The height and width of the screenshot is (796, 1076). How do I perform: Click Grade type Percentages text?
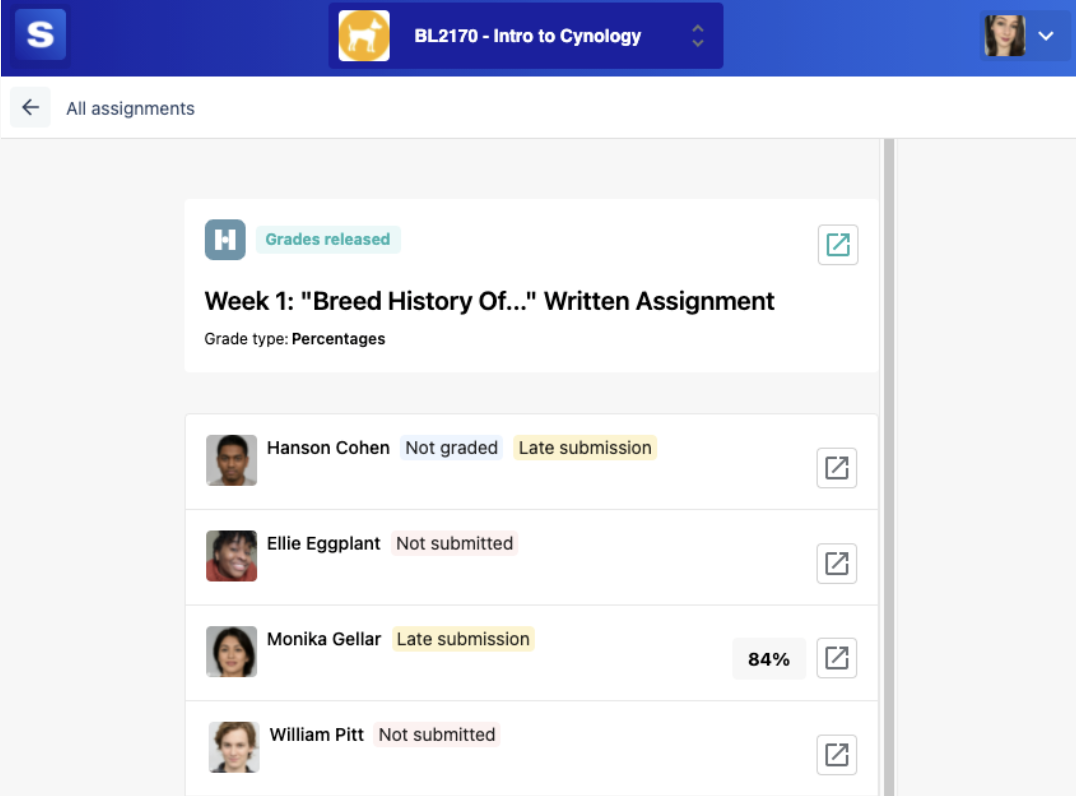(x=294, y=339)
